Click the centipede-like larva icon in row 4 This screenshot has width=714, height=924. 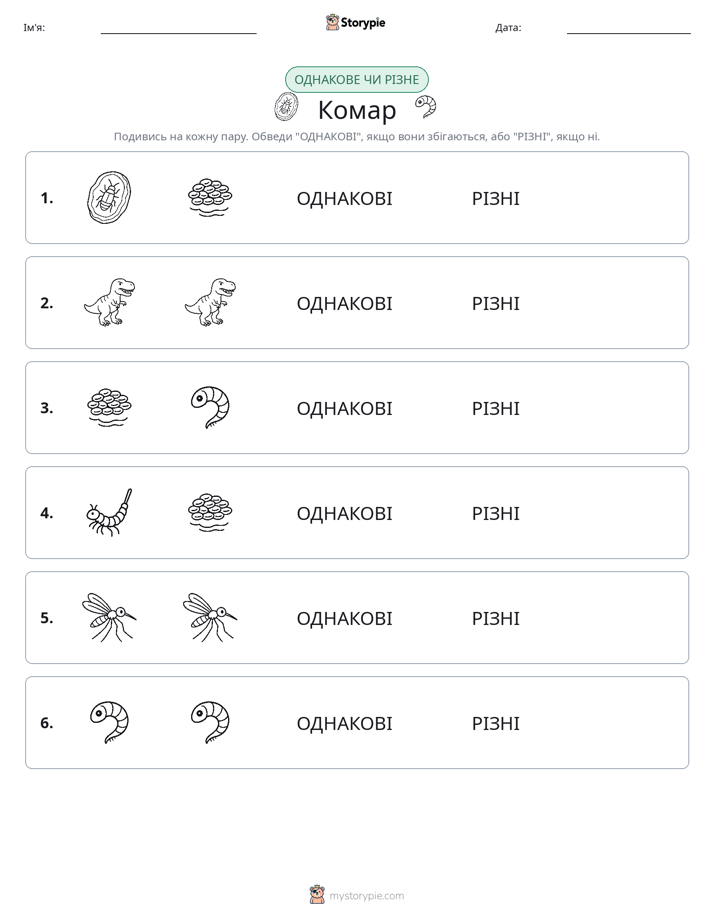(x=109, y=512)
